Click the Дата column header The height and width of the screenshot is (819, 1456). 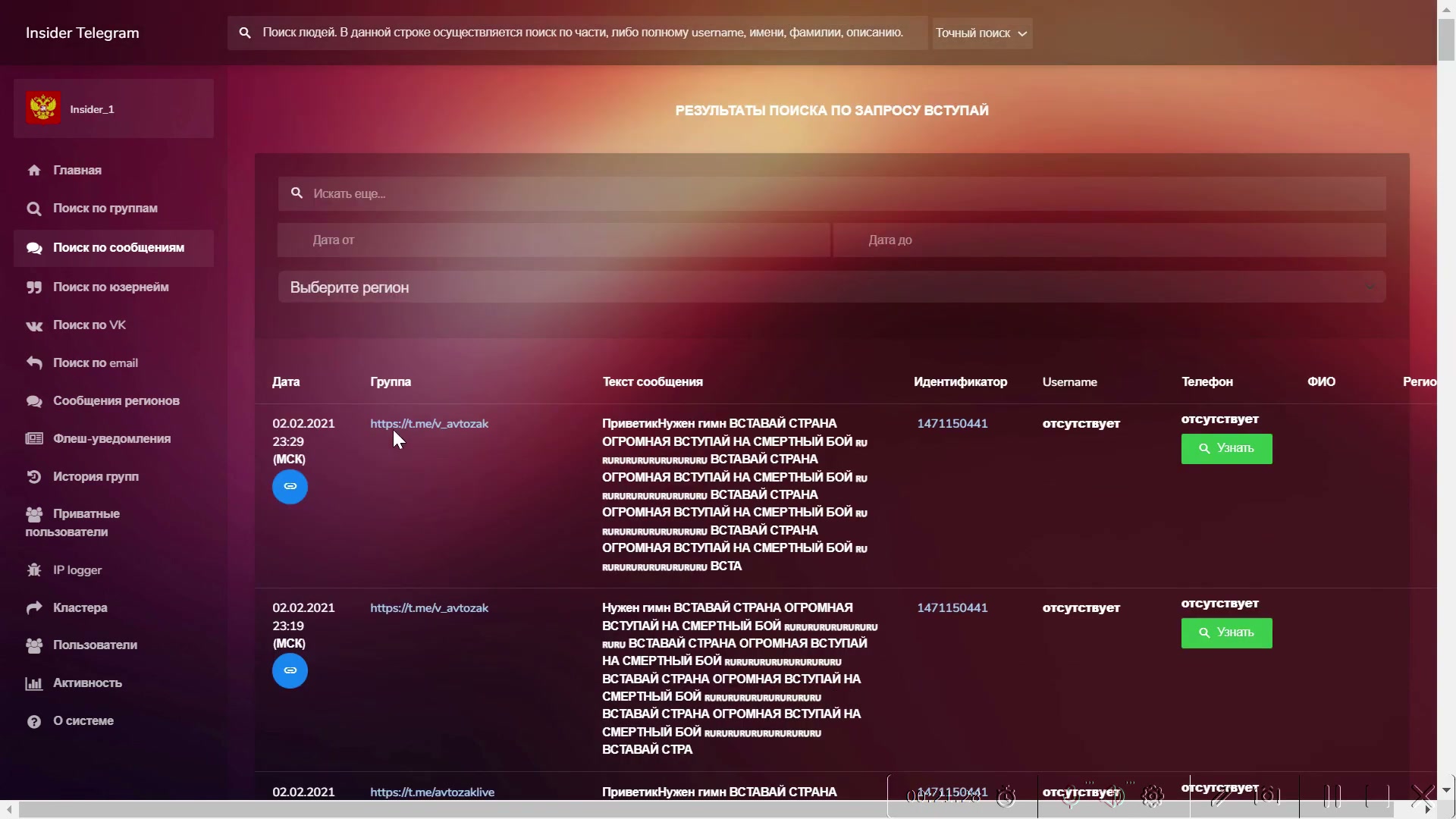coord(286,382)
